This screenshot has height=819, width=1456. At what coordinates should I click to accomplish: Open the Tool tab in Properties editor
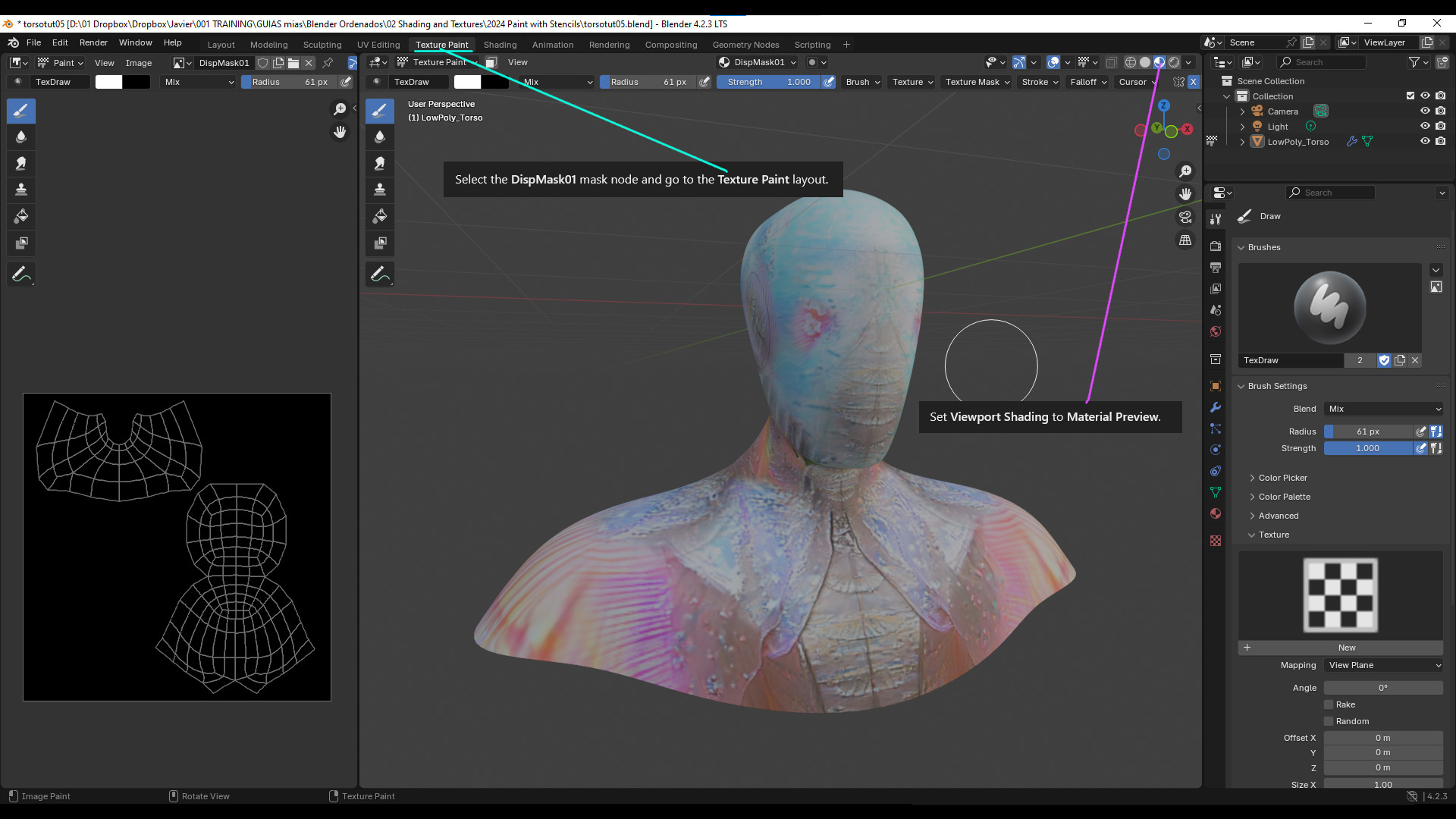[x=1216, y=218]
